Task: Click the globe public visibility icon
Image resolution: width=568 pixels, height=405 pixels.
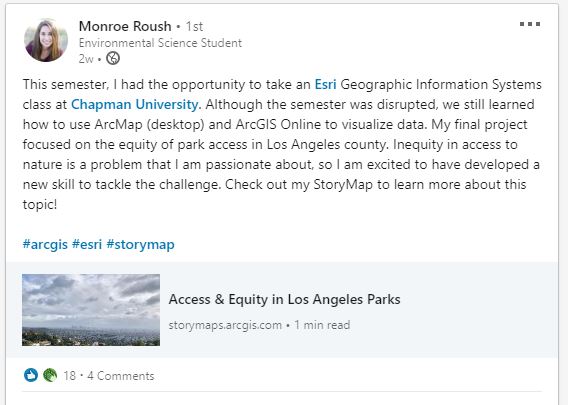Action: [x=113, y=58]
